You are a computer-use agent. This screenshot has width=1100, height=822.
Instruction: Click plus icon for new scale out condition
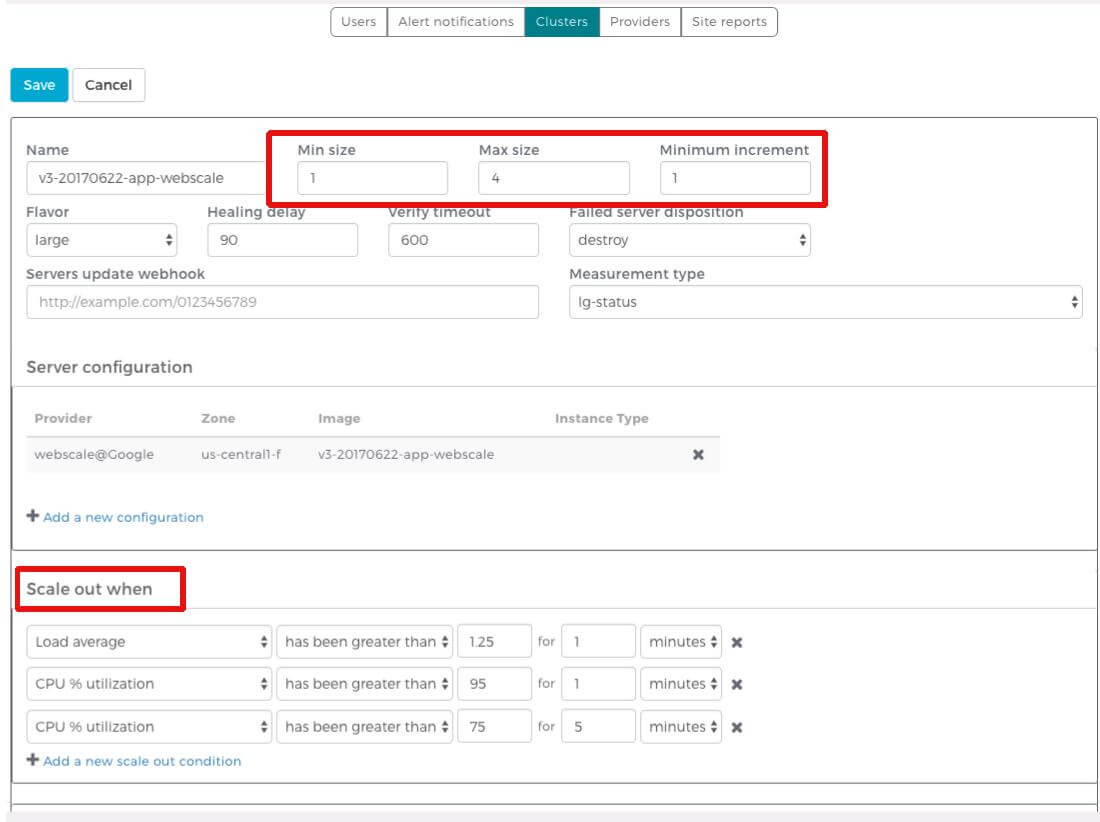[33, 761]
